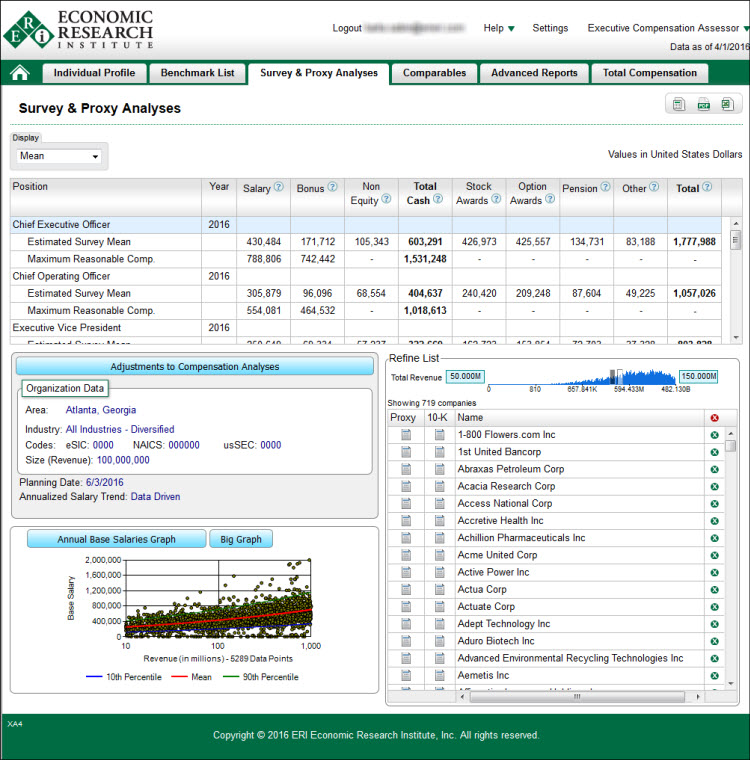750x760 pixels.
Task: Open Executive Compensation Assessor dropdown
Action: pyautogui.click(x=668, y=28)
